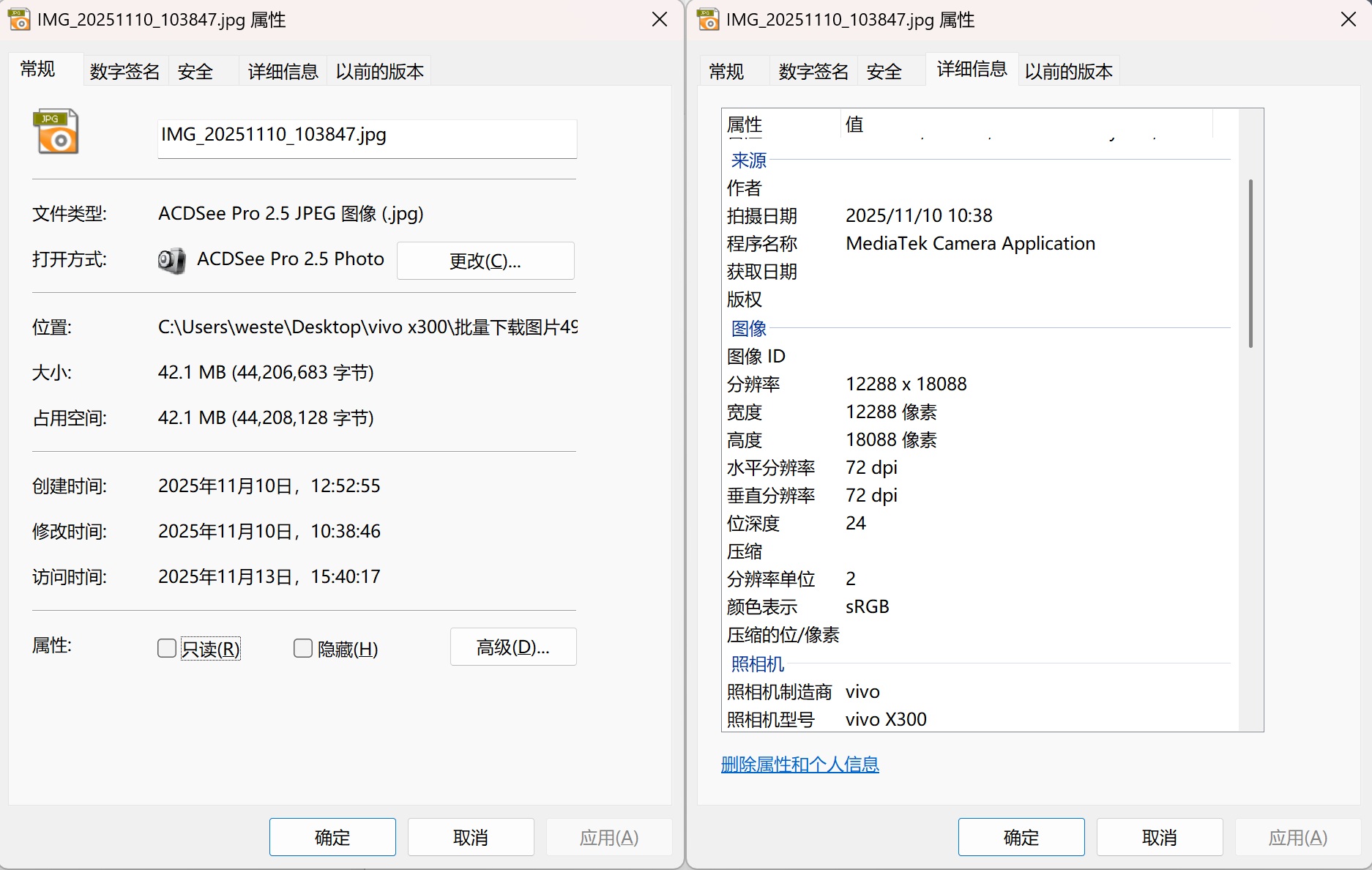Screen dimensions: 1372x870
Task: Click the filename input field
Action: (x=367, y=138)
